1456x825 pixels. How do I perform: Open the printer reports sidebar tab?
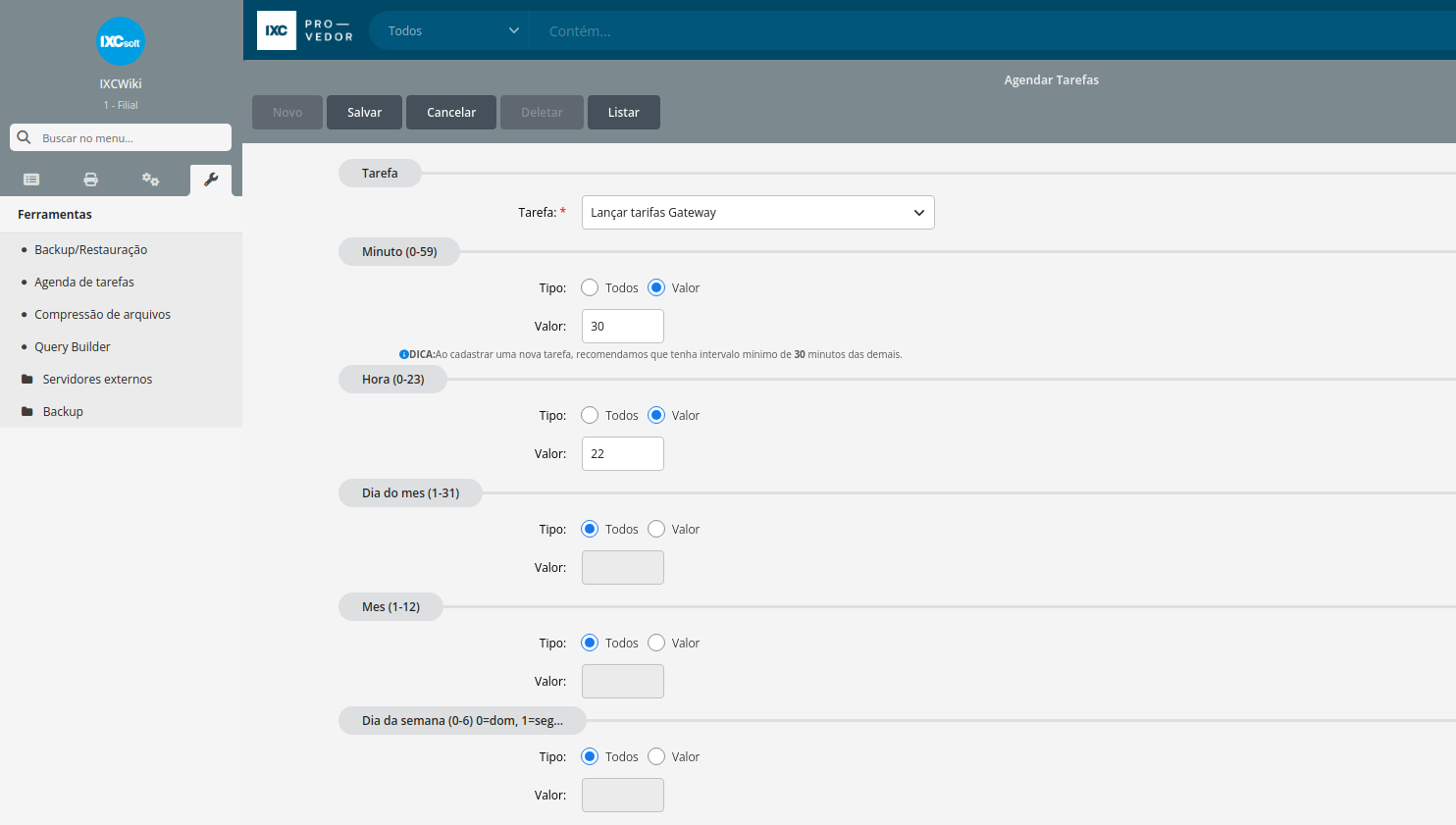coord(90,180)
